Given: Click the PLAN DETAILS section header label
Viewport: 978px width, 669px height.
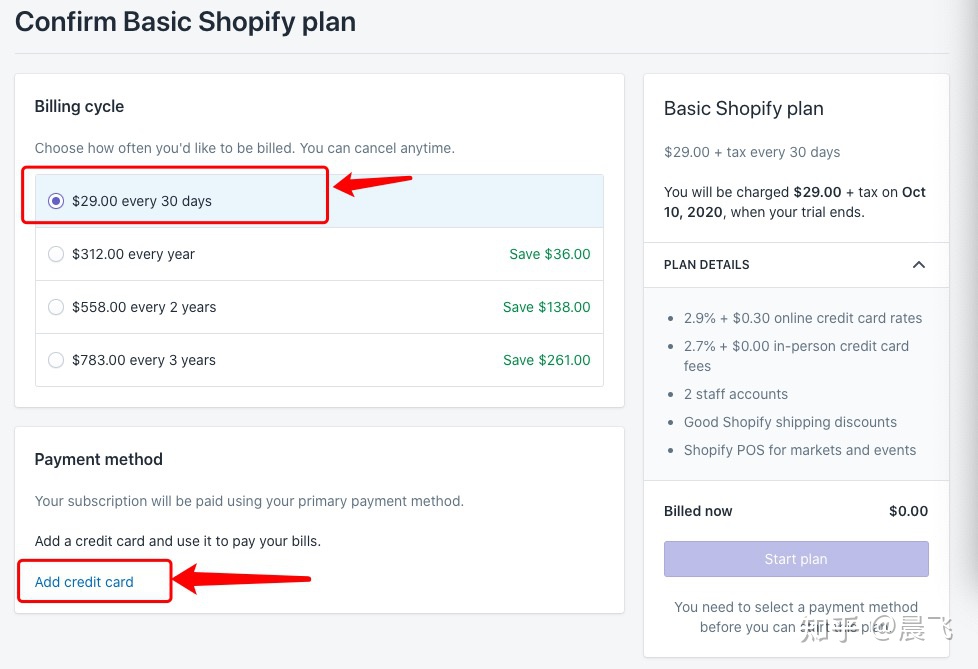Looking at the screenshot, I should click(706, 265).
